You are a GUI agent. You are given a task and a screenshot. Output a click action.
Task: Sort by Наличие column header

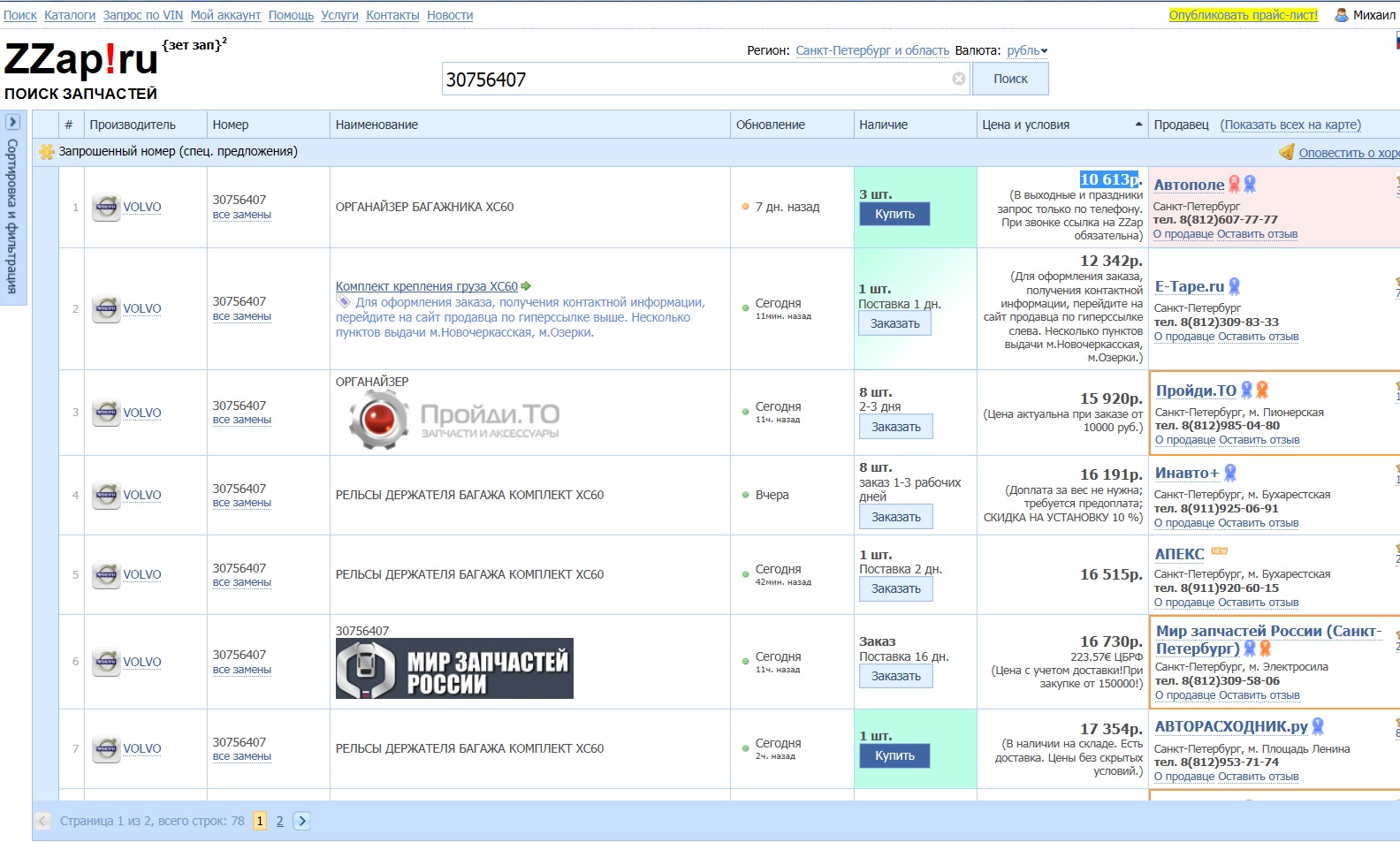coord(915,125)
